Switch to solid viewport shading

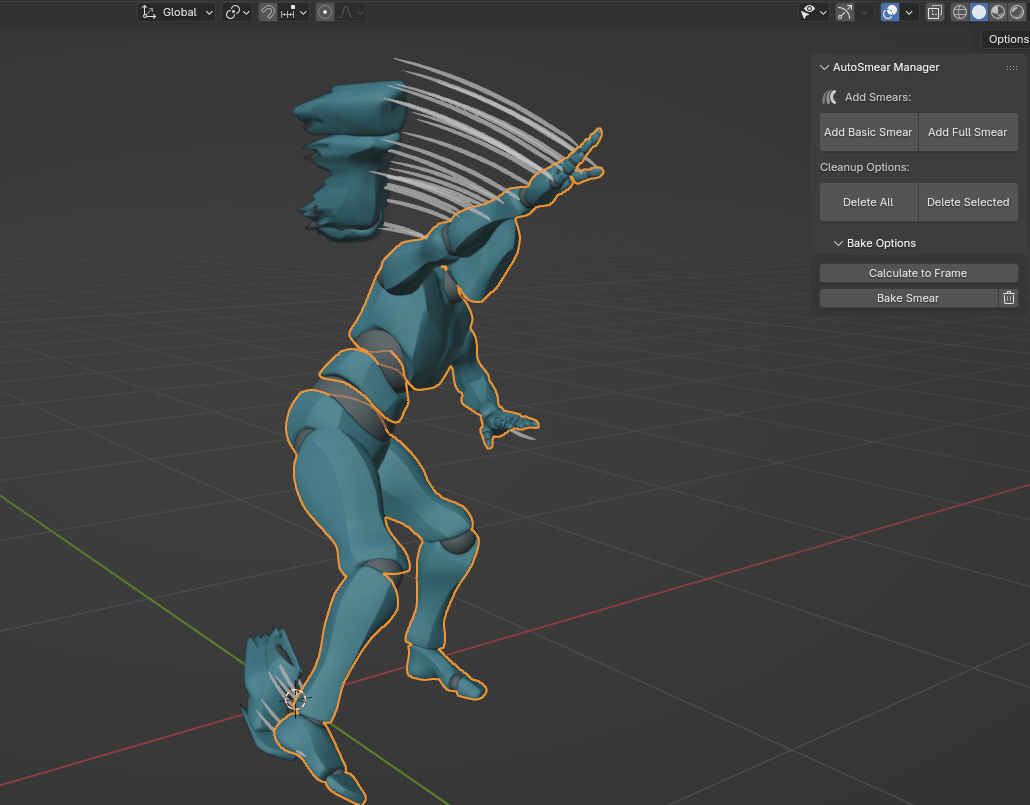pos(979,12)
